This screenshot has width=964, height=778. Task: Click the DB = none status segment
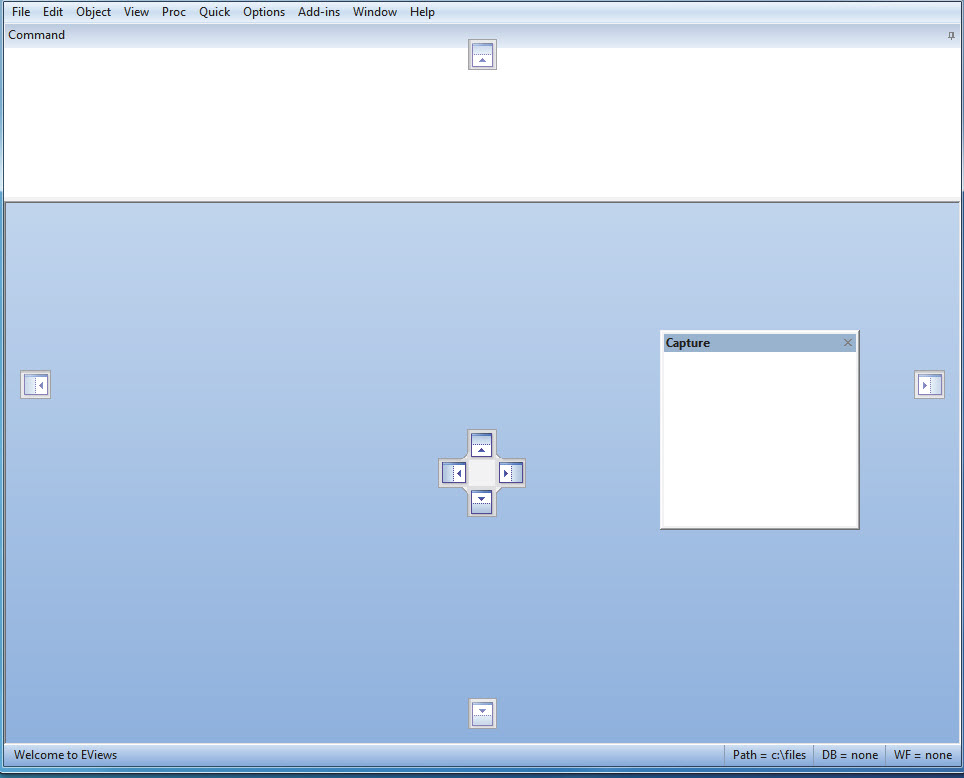(x=849, y=754)
